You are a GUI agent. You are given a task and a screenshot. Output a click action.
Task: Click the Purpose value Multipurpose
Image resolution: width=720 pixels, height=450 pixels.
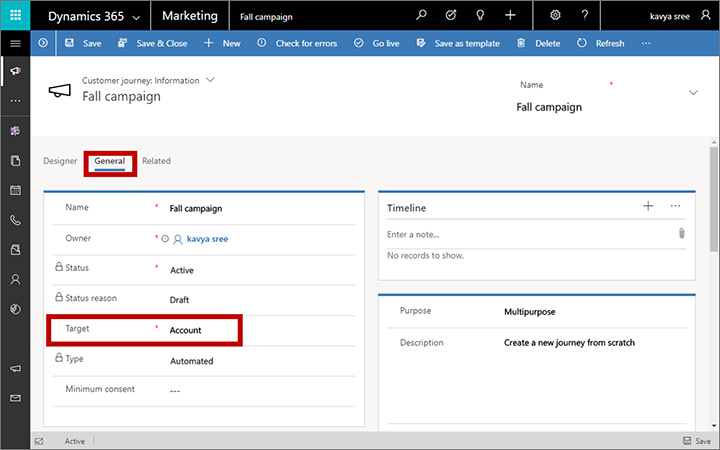click(529, 312)
